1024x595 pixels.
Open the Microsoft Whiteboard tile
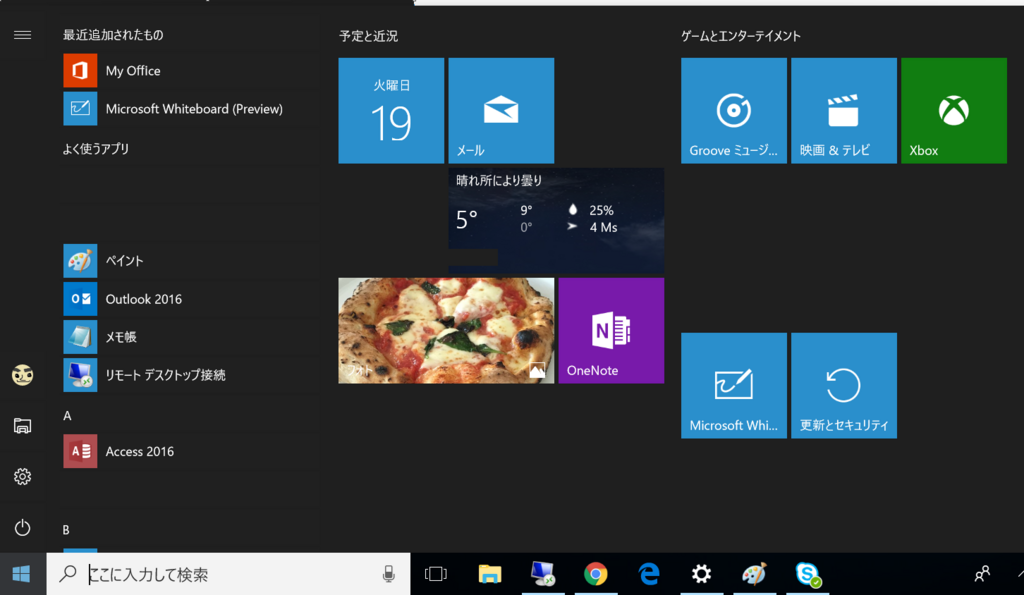734,385
